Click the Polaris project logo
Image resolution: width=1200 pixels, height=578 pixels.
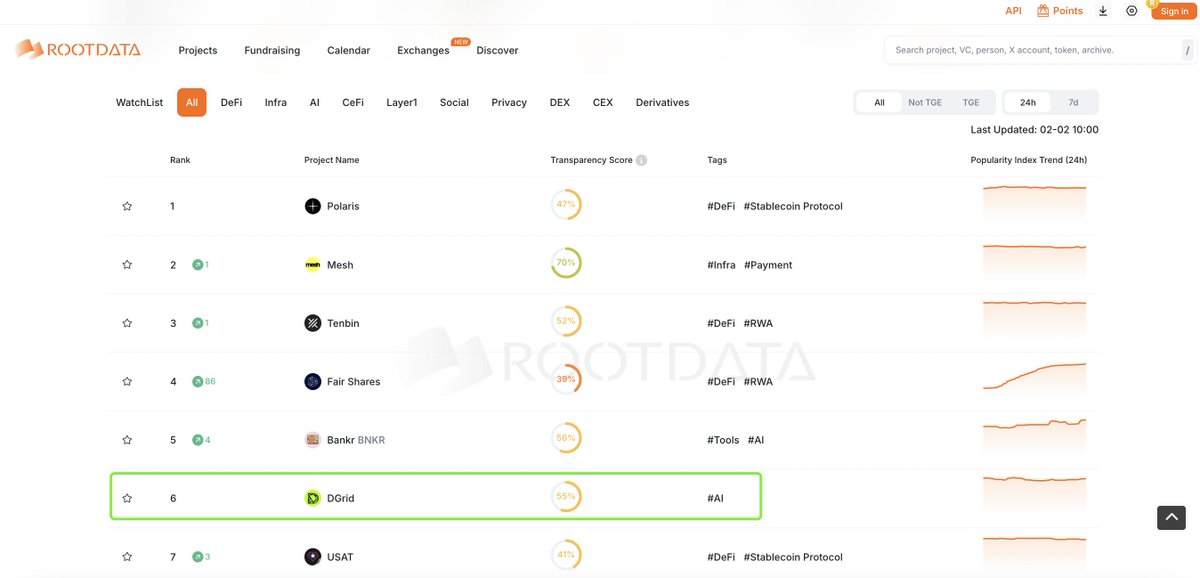pyautogui.click(x=313, y=206)
